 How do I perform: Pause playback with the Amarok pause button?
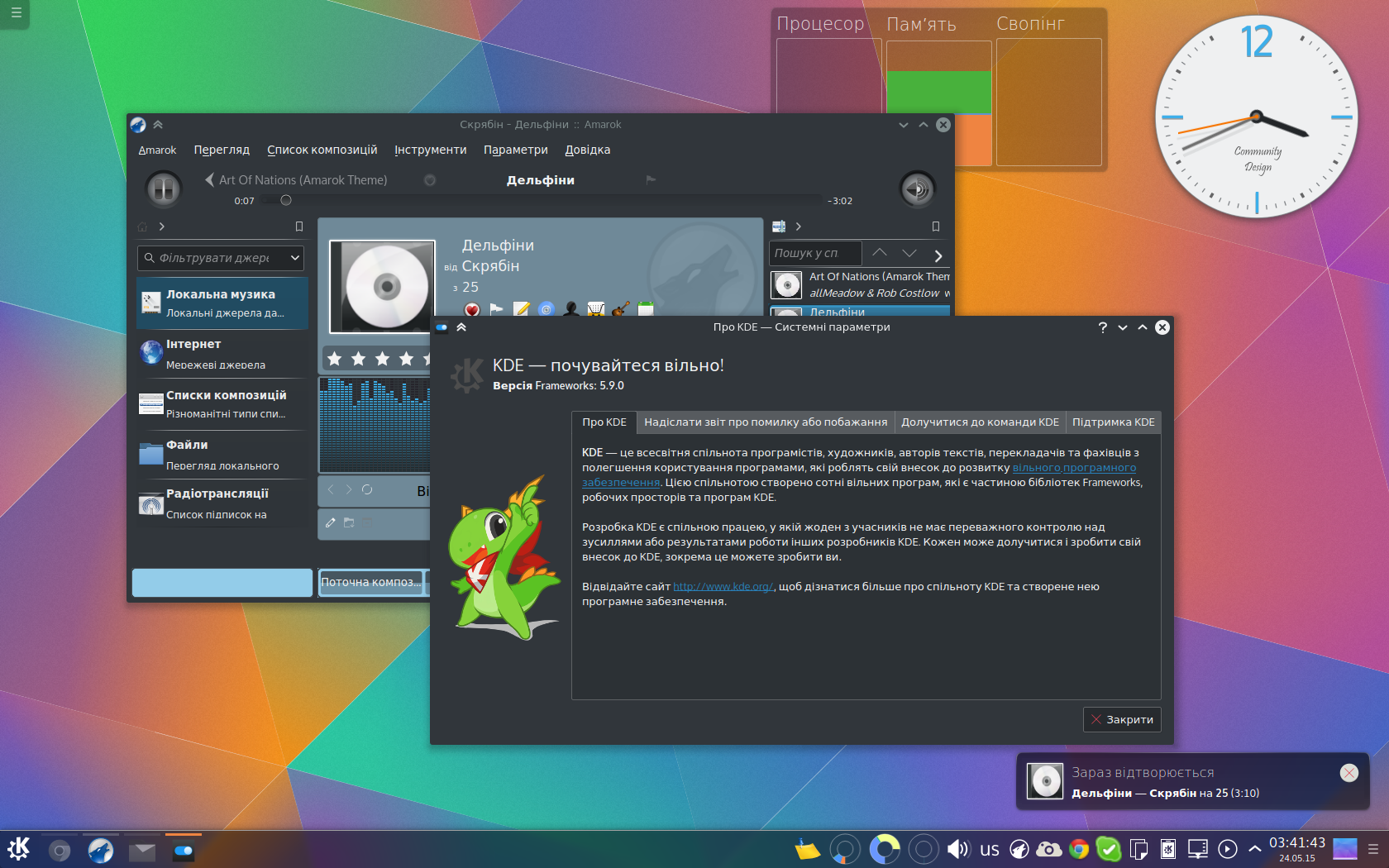[163, 189]
